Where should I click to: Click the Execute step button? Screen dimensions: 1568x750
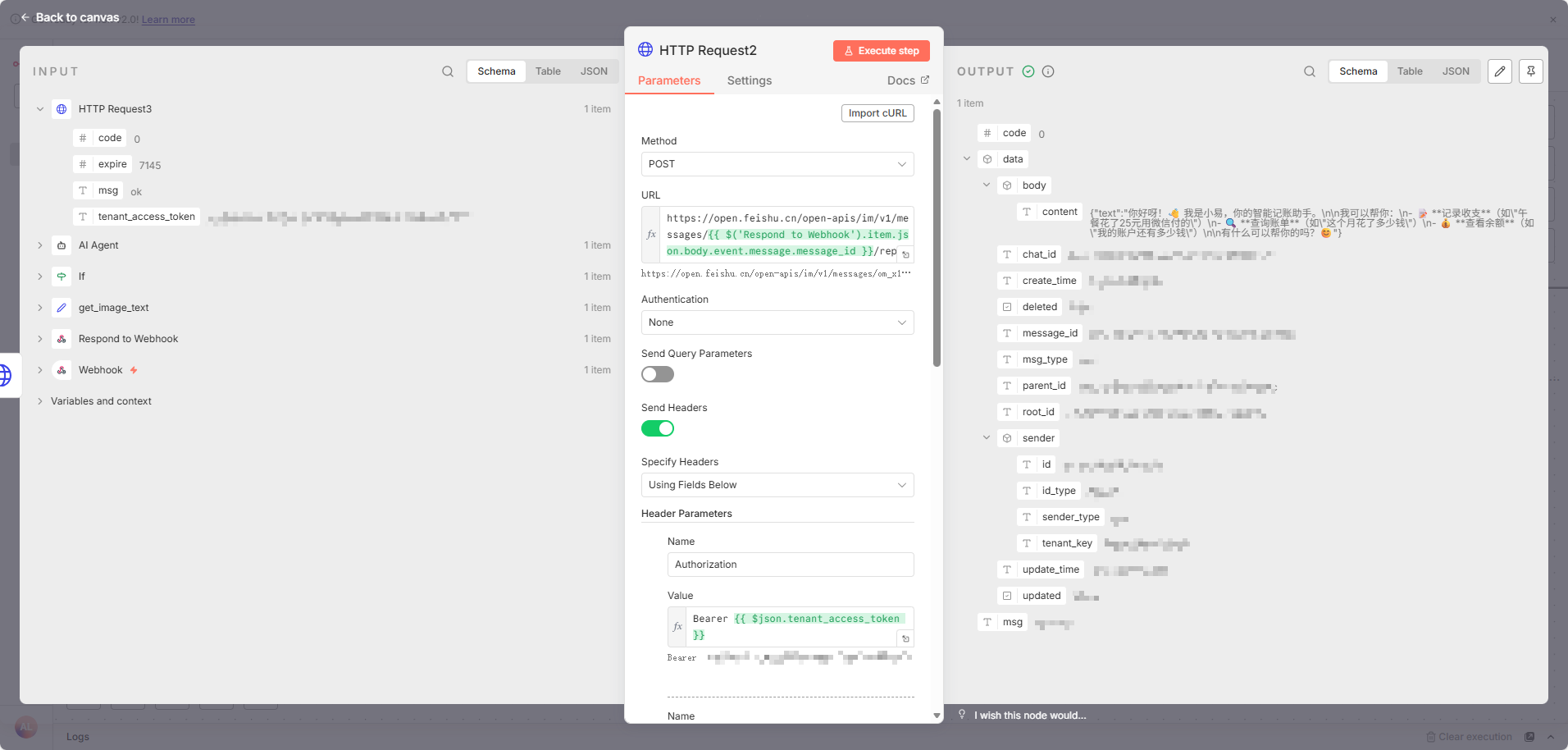click(x=881, y=51)
